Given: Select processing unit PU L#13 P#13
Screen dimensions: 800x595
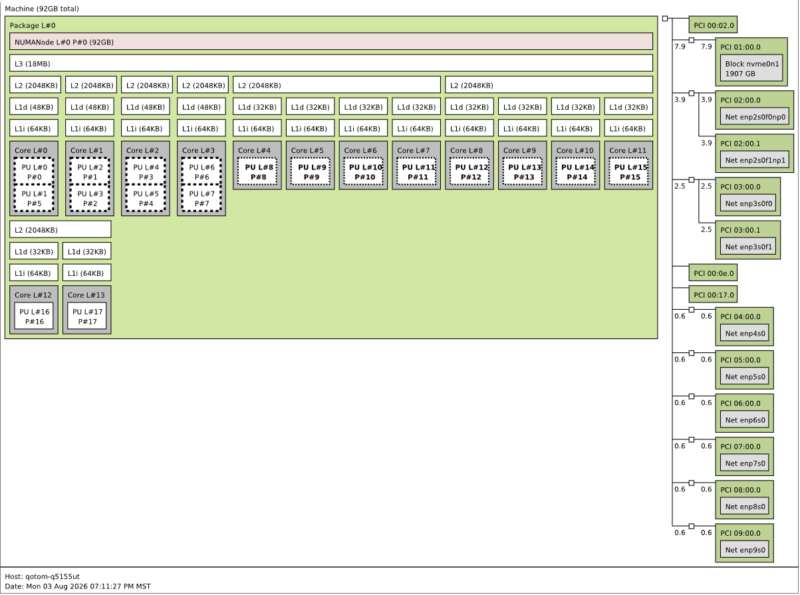Looking at the screenshot, I should [523, 172].
